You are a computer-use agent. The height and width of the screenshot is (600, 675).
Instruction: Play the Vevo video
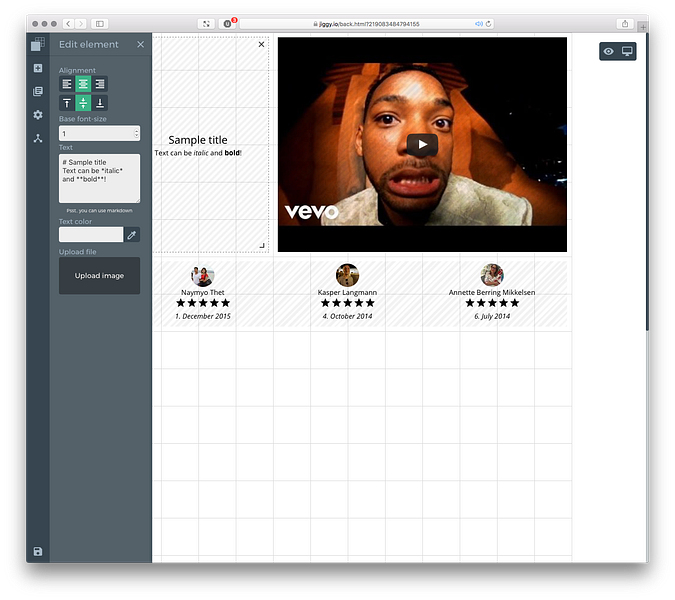[422, 145]
